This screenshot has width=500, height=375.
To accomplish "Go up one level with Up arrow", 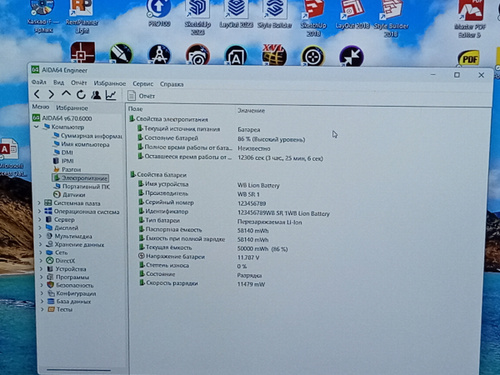I will tap(66, 94).
